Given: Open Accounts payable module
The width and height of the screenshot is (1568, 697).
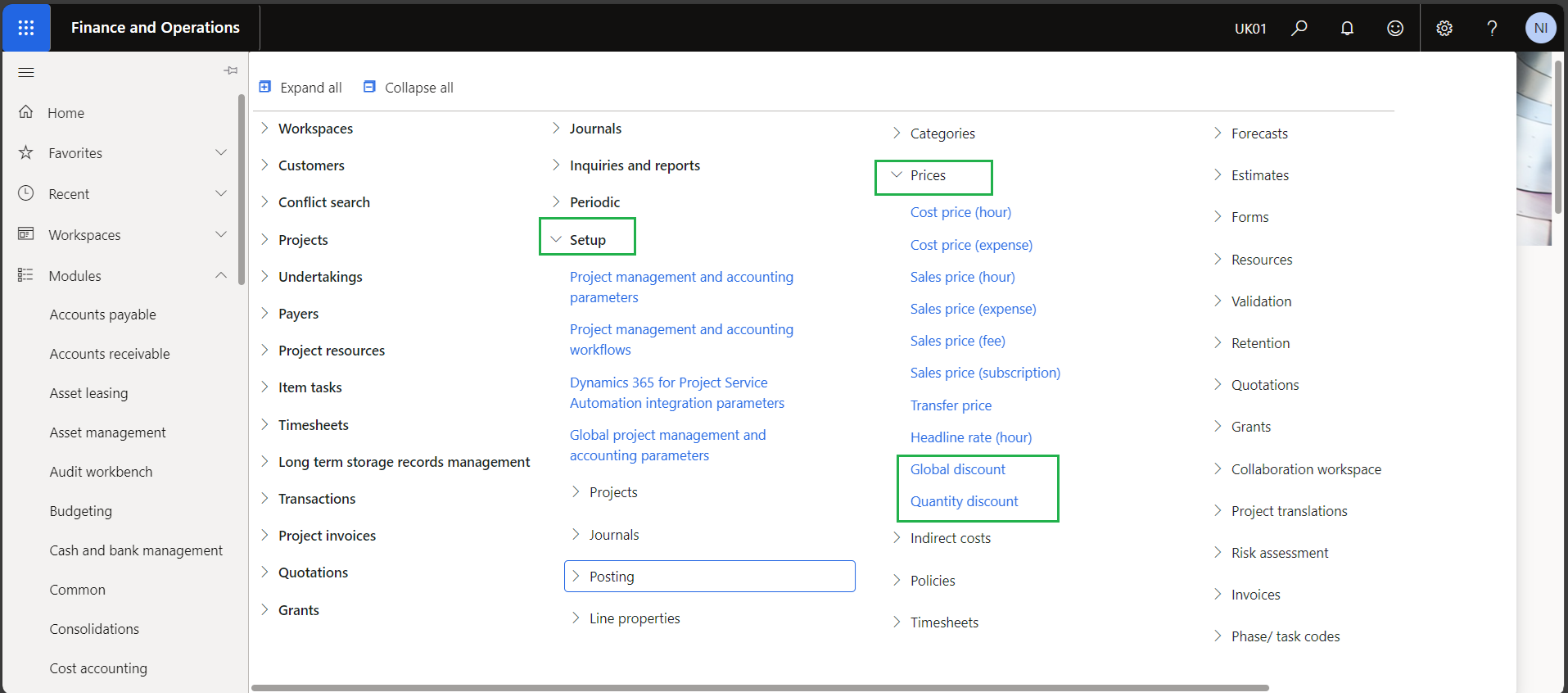Looking at the screenshot, I should point(102,315).
